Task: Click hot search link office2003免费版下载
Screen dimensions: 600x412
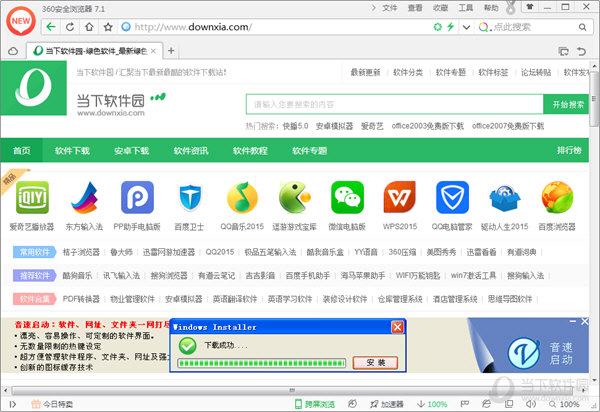Action: pos(428,126)
